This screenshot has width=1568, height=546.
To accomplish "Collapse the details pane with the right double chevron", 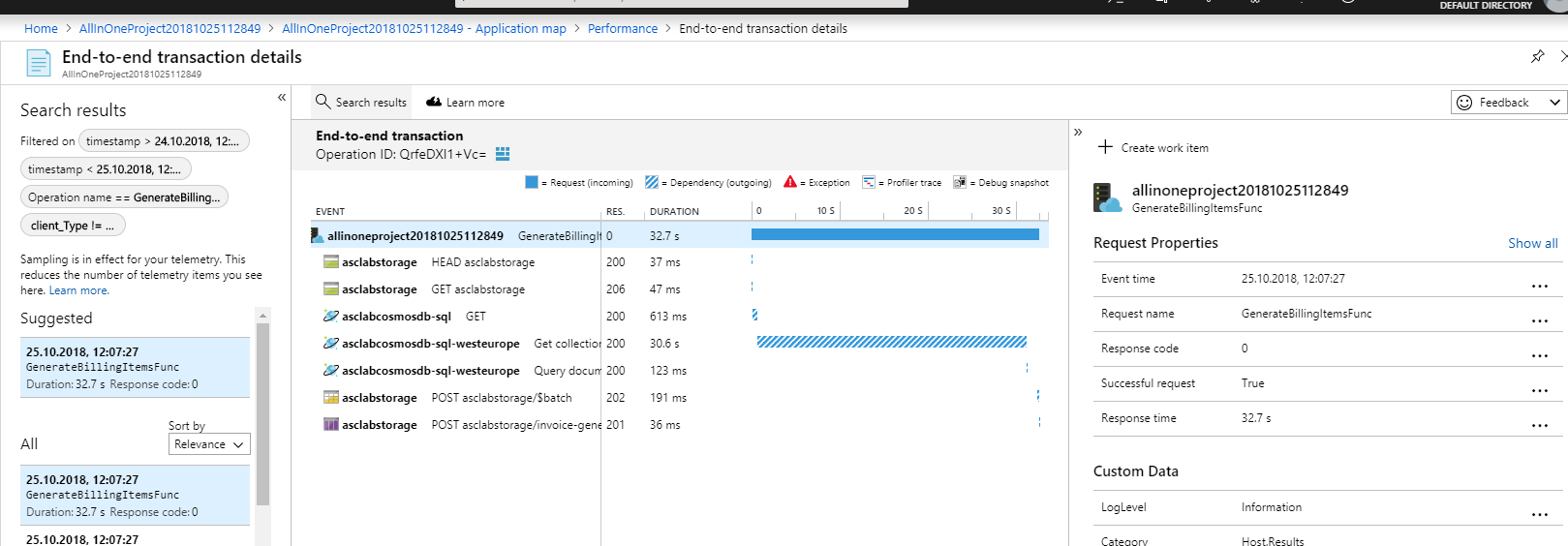I will (1078, 132).
